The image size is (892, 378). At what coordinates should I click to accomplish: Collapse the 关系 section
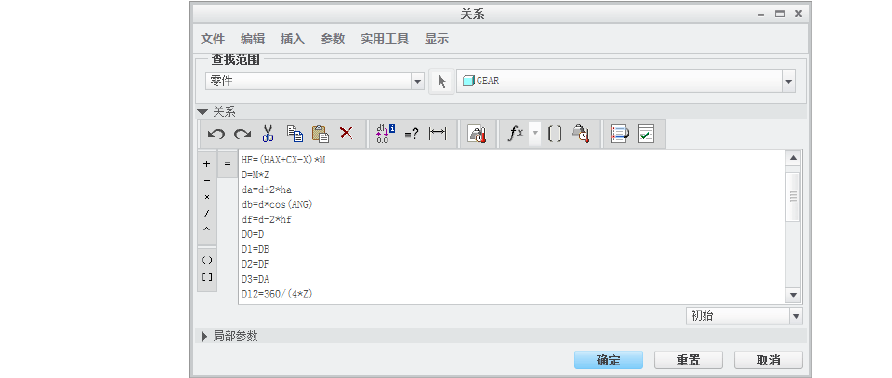203,112
